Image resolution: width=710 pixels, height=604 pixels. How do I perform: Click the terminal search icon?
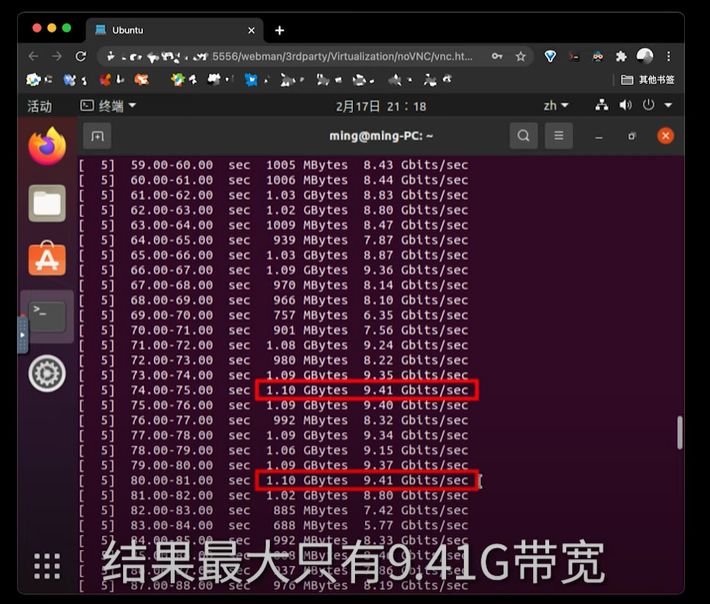[523, 135]
